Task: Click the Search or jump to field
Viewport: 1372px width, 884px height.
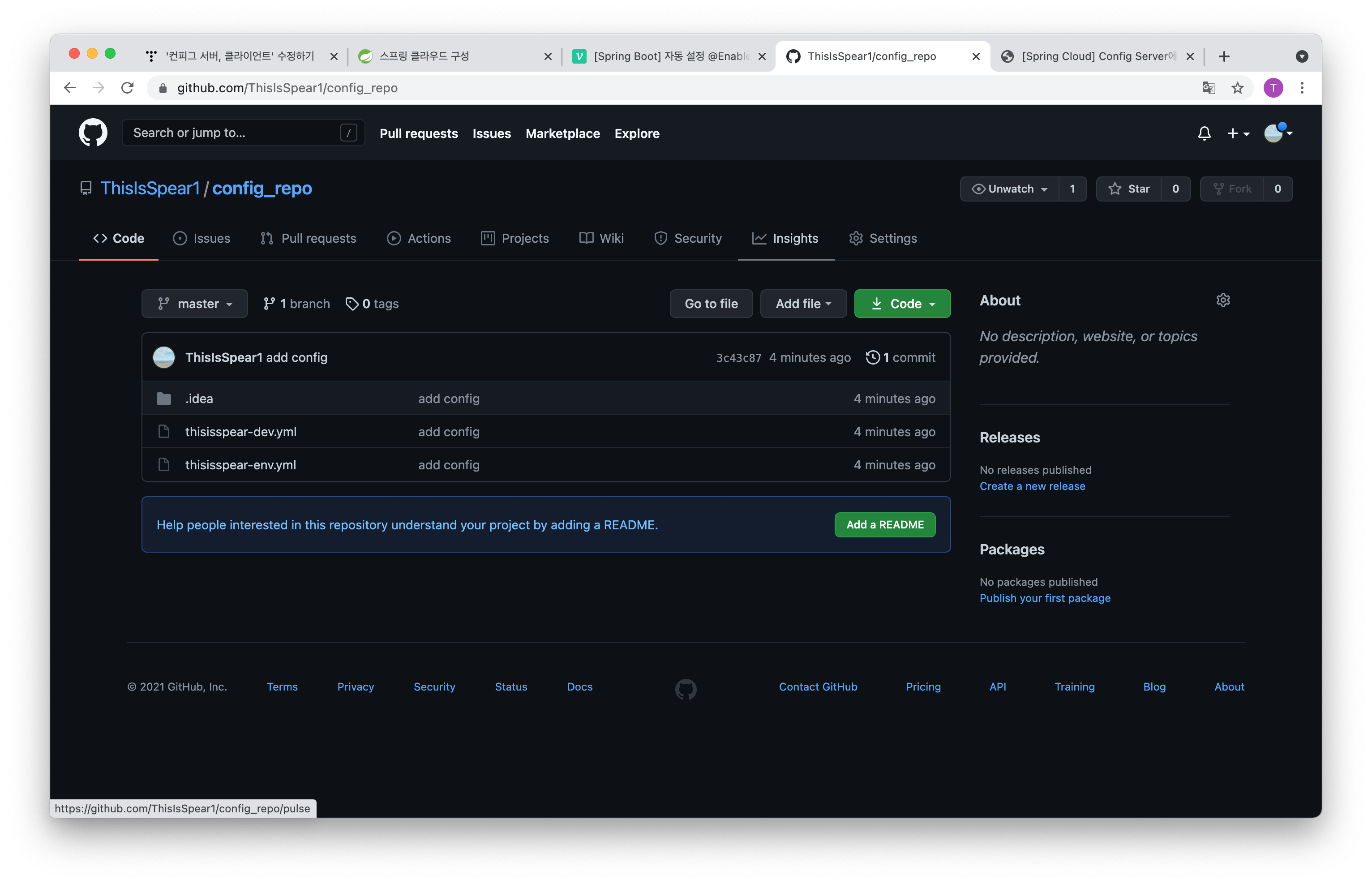Action: coord(235,133)
